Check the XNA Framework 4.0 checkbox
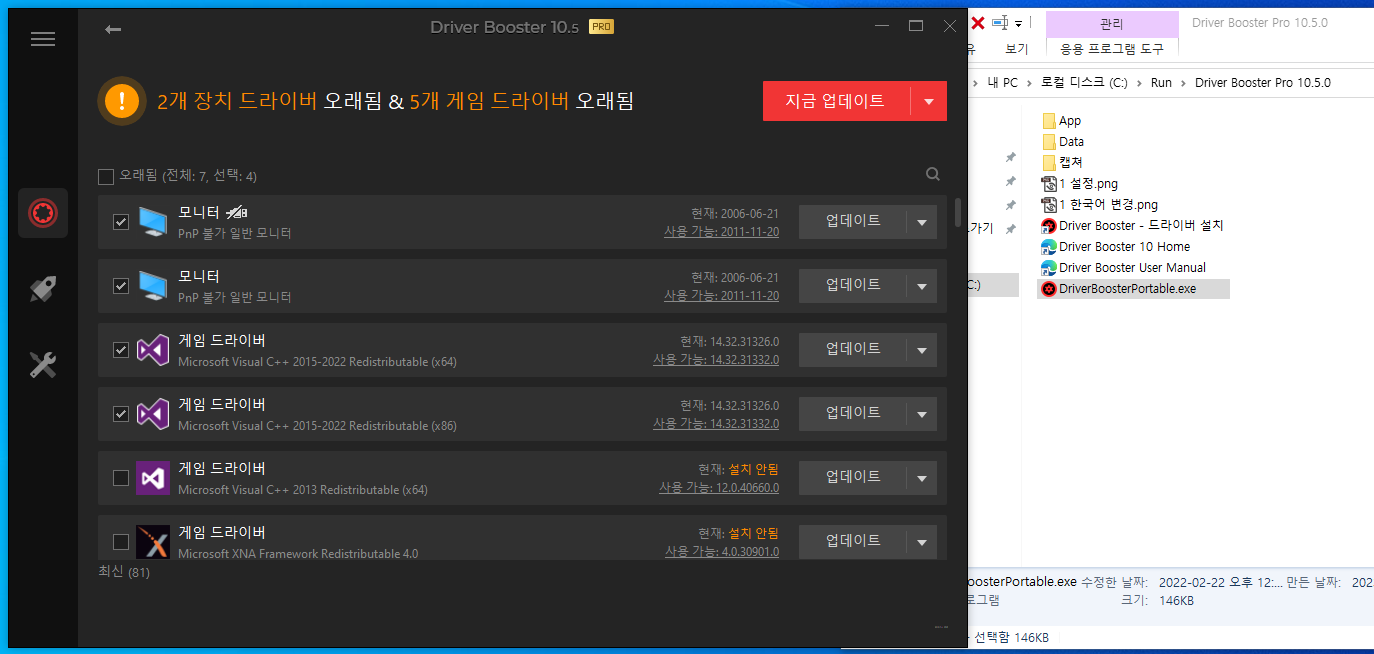The image size is (1374, 654). click(121, 542)
